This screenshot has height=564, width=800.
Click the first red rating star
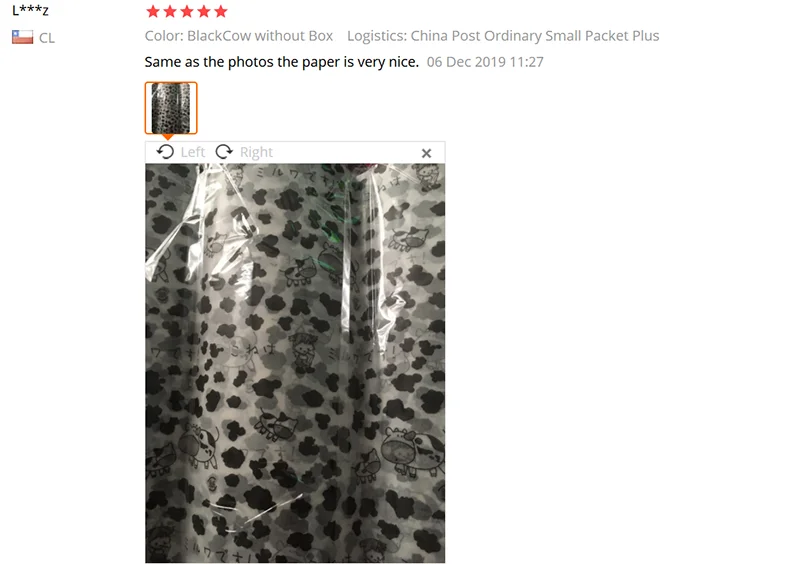[x=153, y=11]
